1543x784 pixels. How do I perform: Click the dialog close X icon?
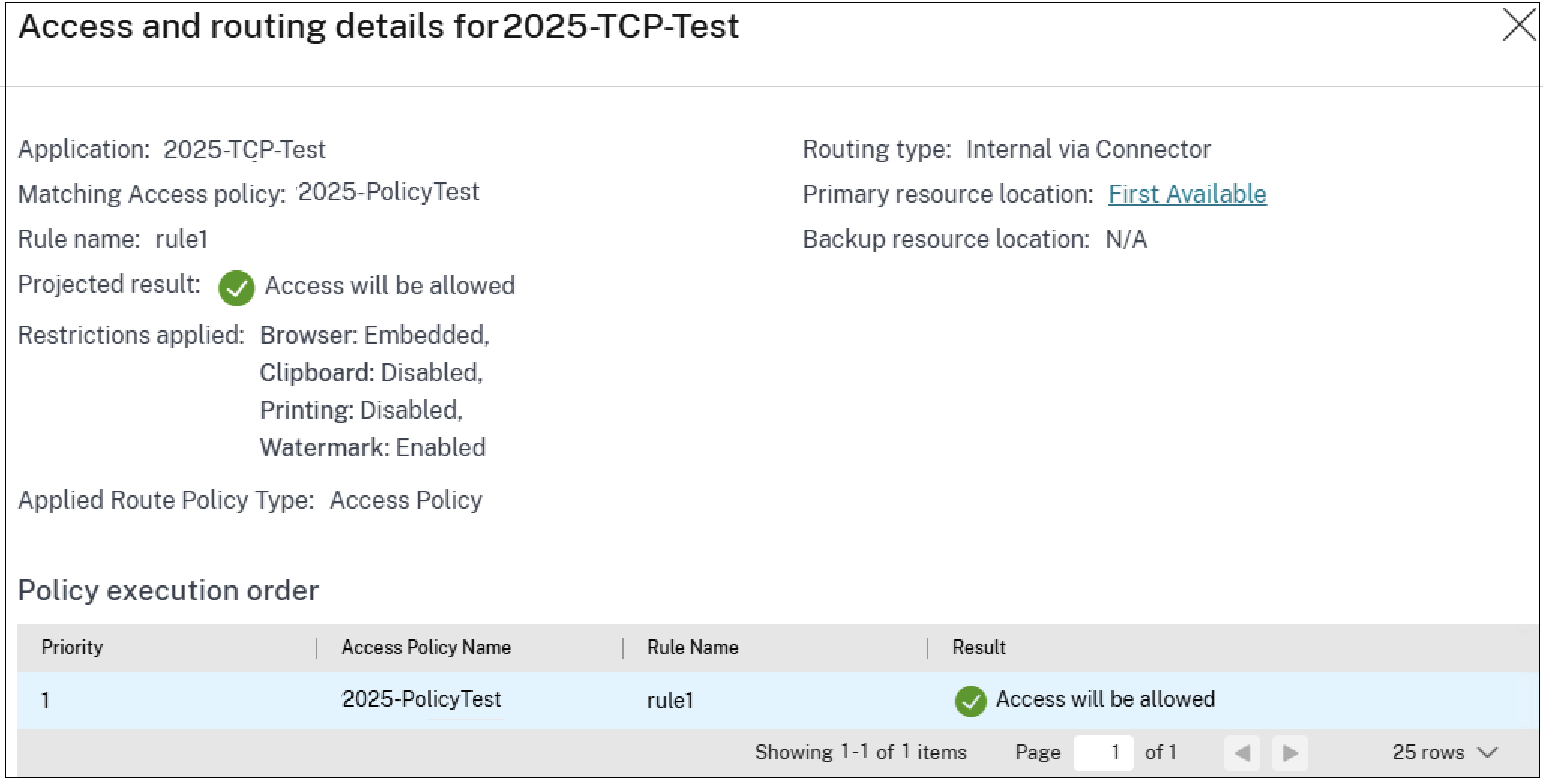[1518, 23]
